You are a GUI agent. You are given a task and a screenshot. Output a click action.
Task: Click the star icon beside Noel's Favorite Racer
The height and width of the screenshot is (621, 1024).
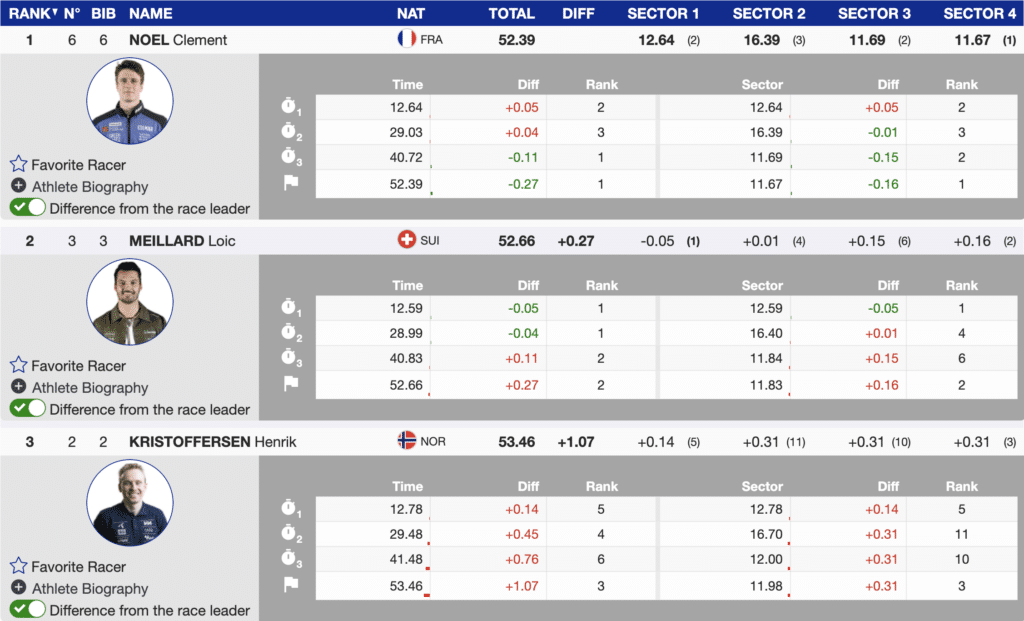[x=18, y=164]
